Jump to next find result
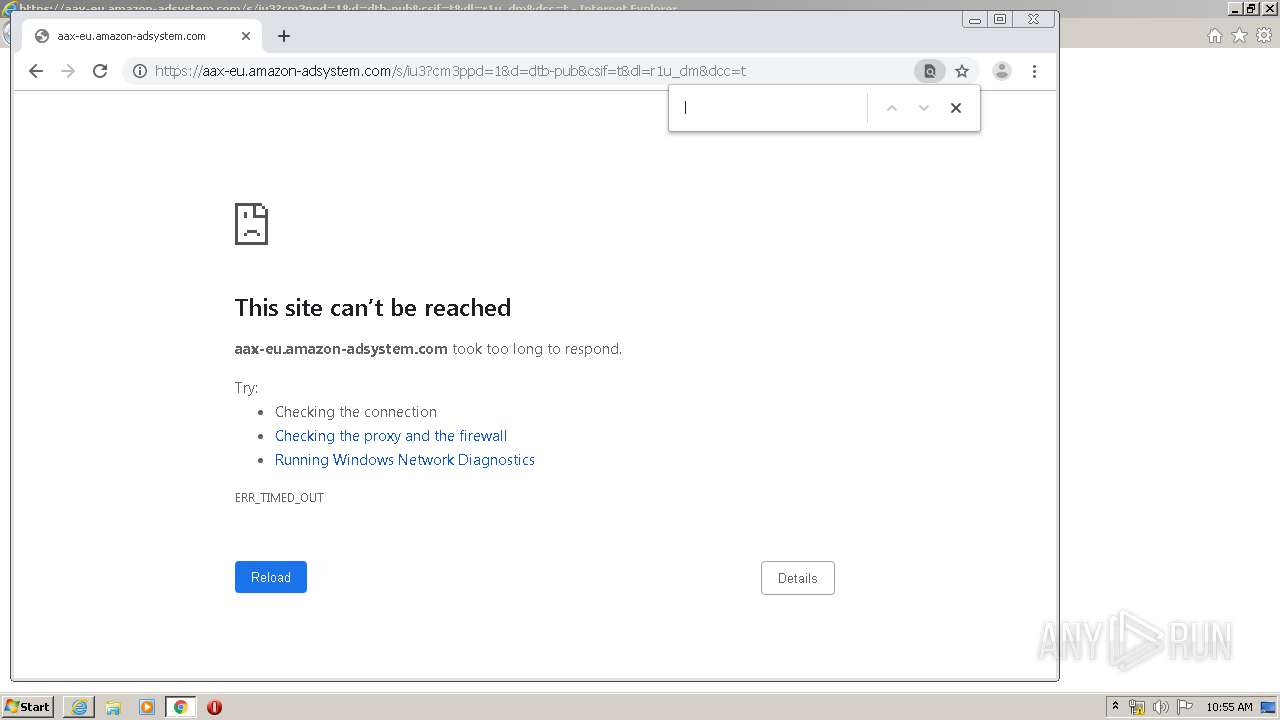1280x720 pixels. coord(924,108)
